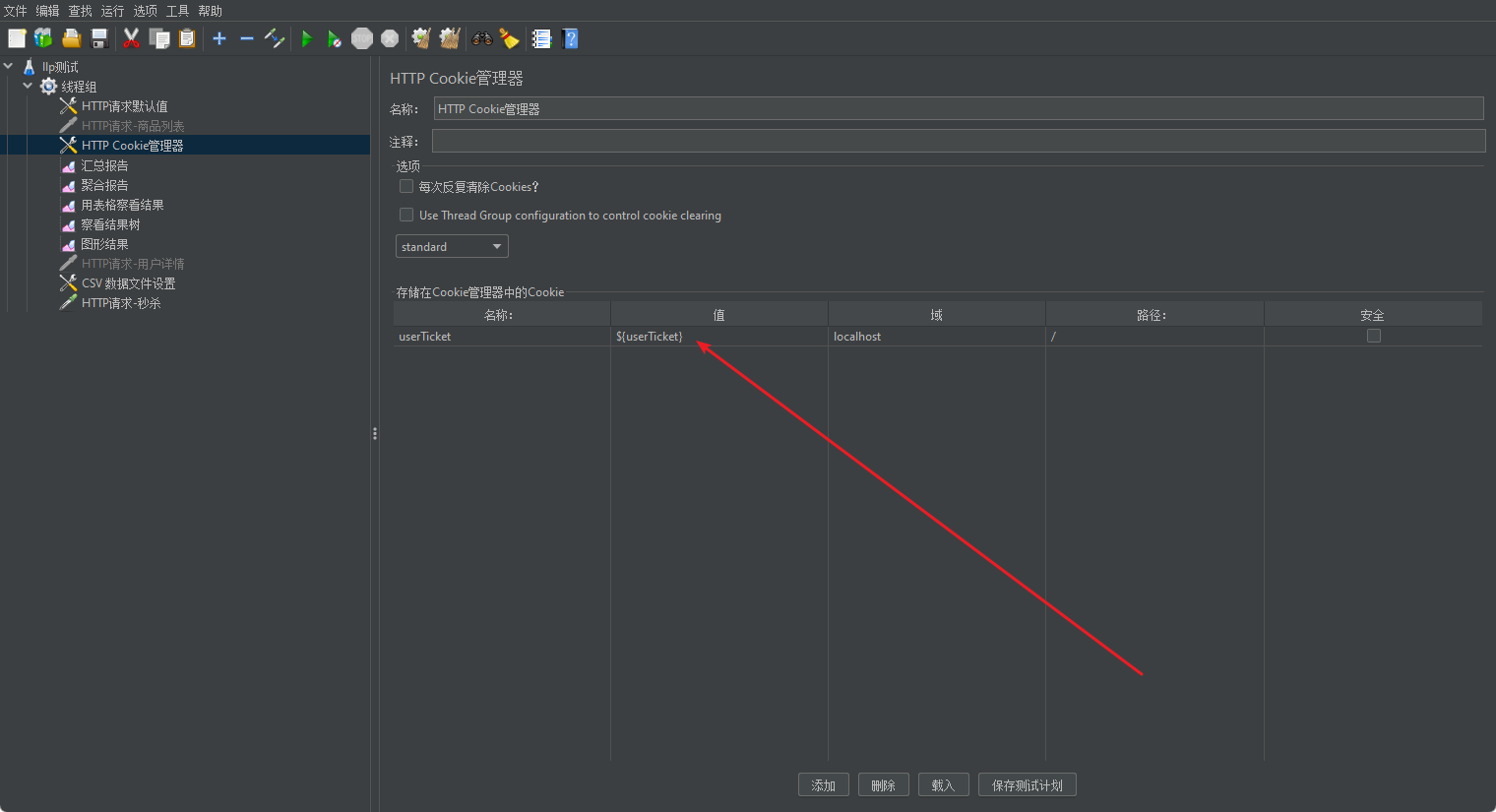The height and width of the screenshot is (812, 1496).
Task: Open Function Helper list icon
Action: tap(541, 38)
